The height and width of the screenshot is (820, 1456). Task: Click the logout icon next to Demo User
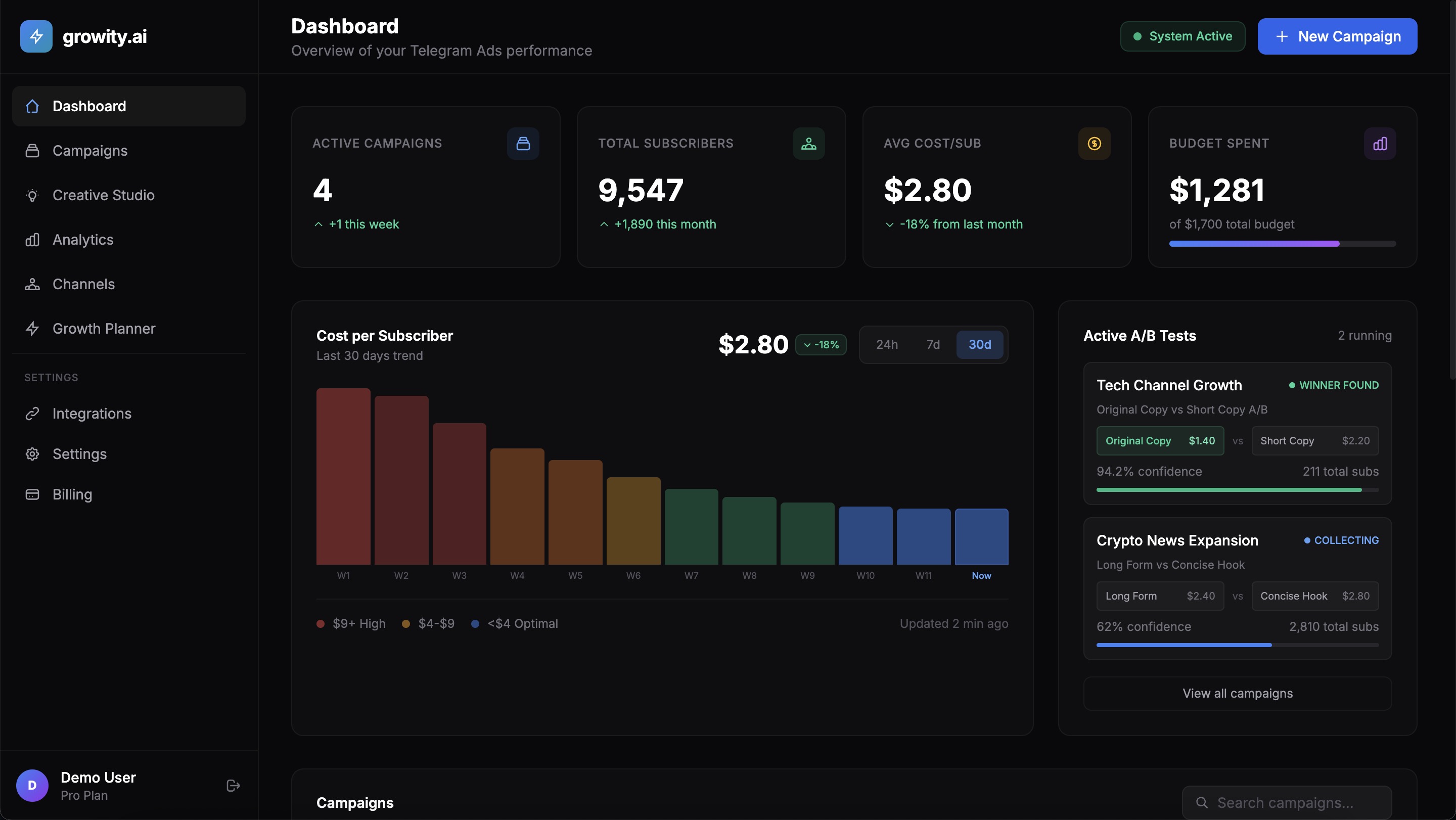[x=233, y=785]
